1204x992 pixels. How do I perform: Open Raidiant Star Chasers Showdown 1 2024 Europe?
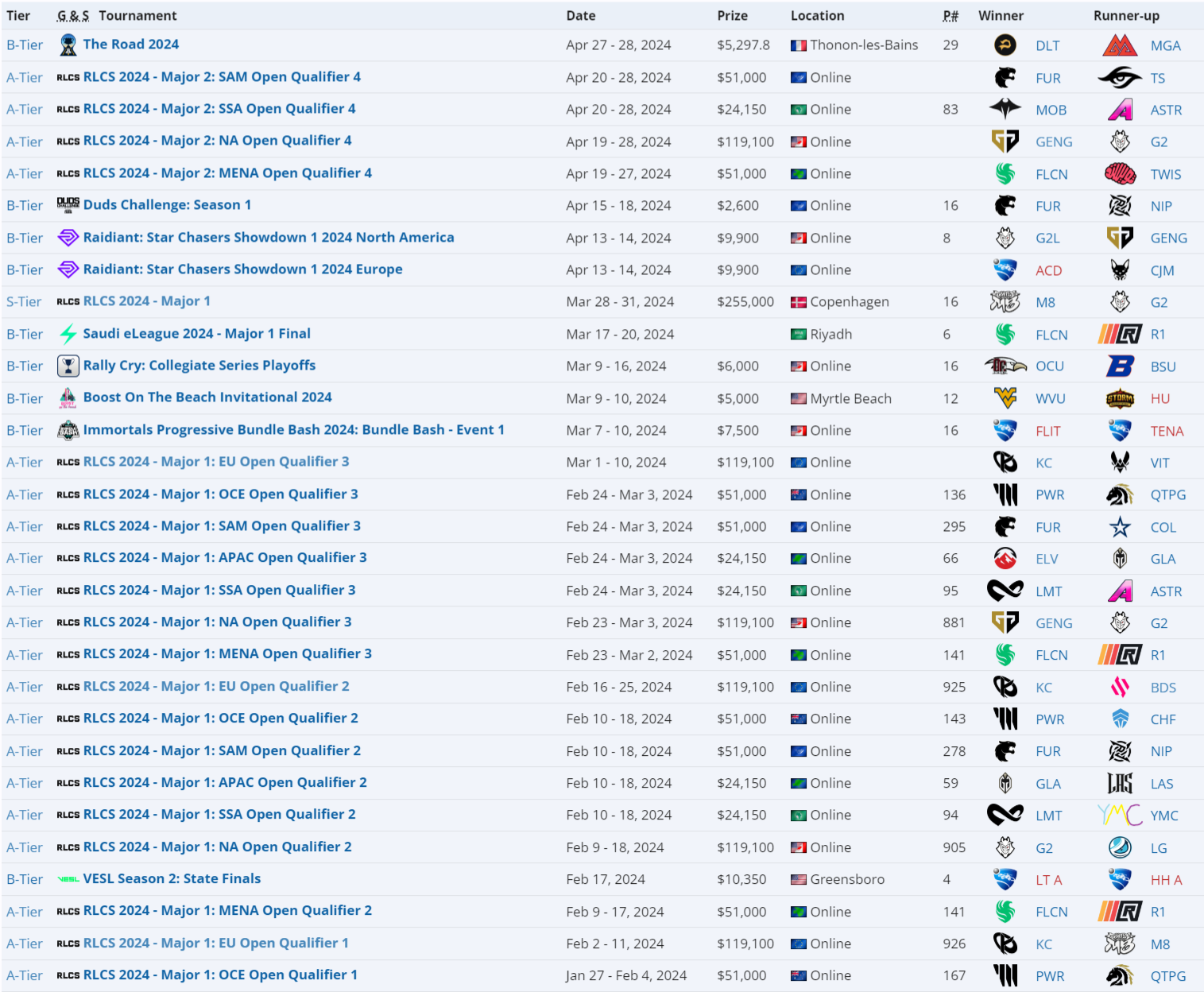click(x=243, y=269)
